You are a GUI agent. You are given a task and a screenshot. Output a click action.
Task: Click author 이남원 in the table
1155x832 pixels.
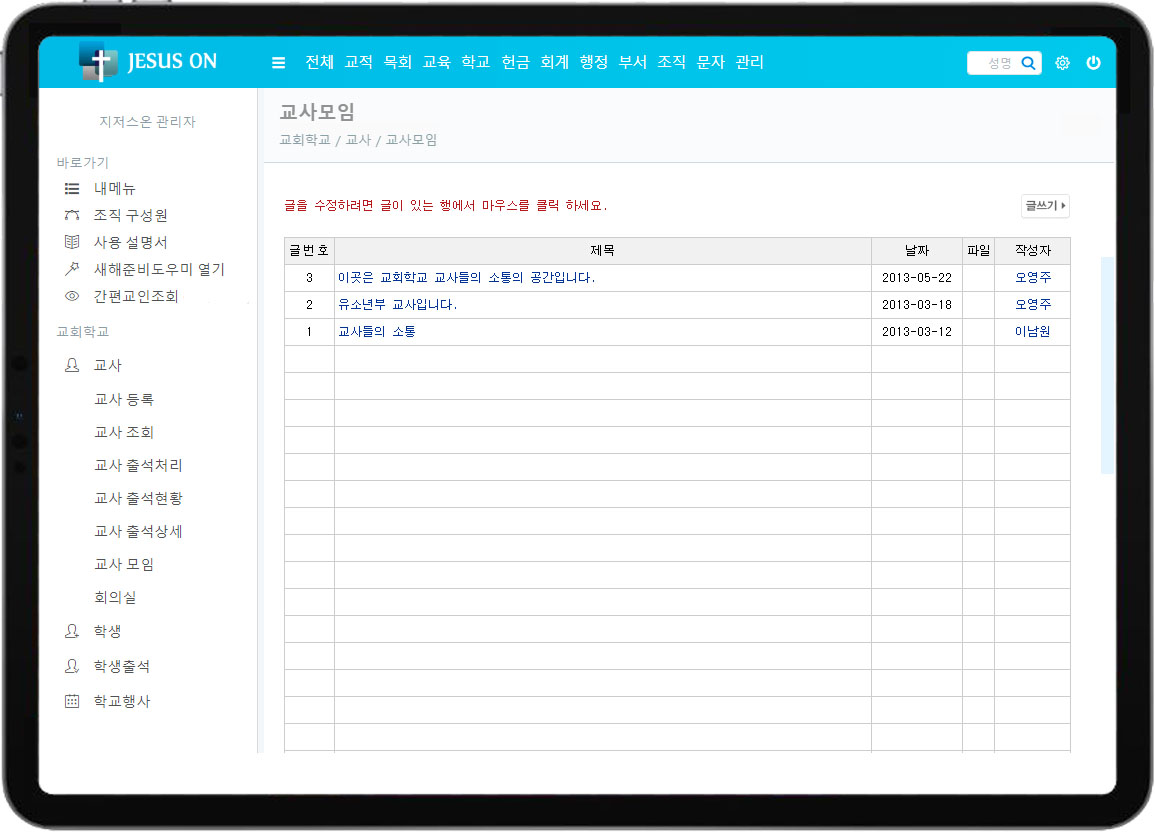tap(1032, 332)
